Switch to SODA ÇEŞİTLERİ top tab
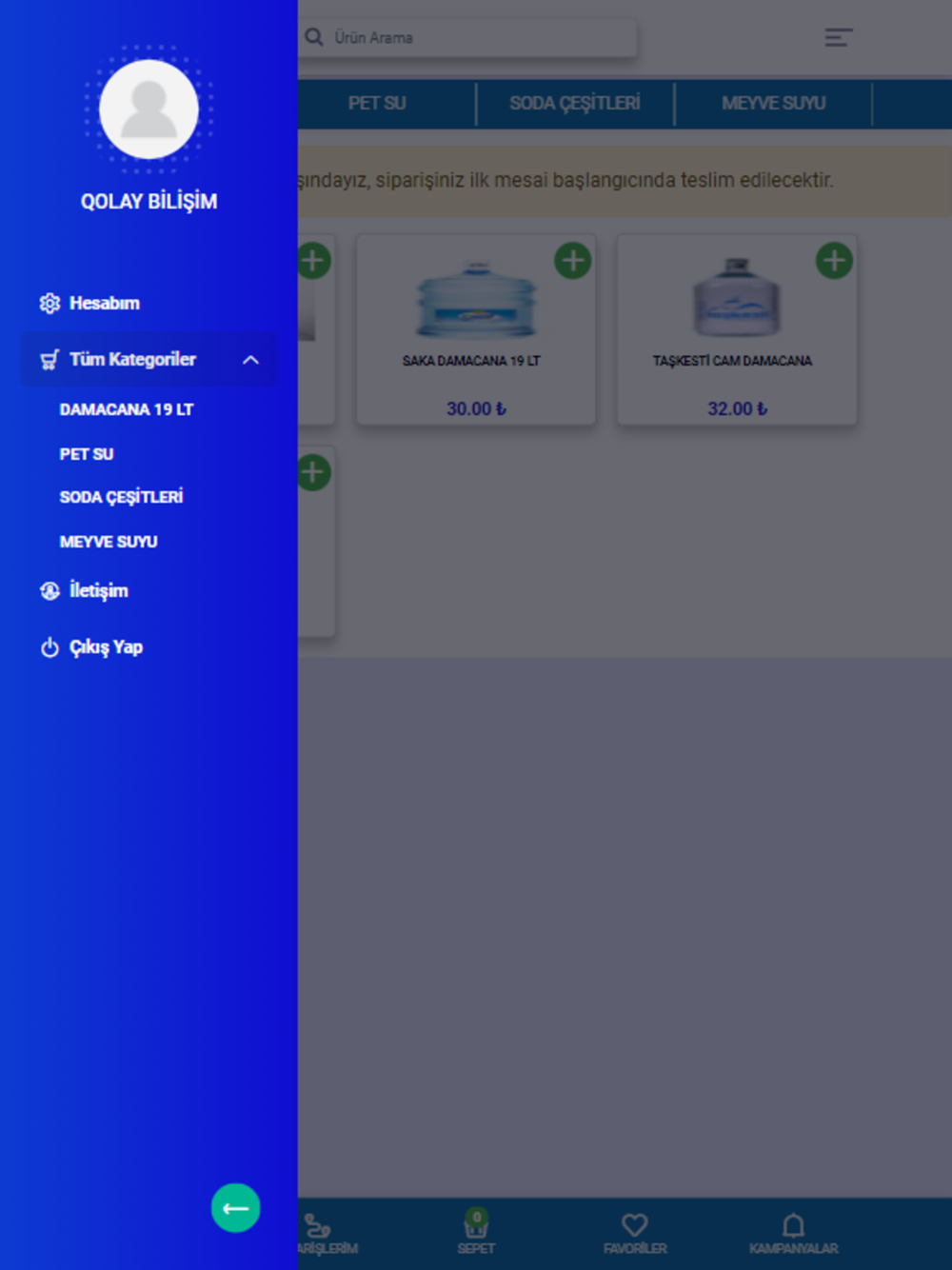Viewport: 952px width, 1270px height. 575,103
